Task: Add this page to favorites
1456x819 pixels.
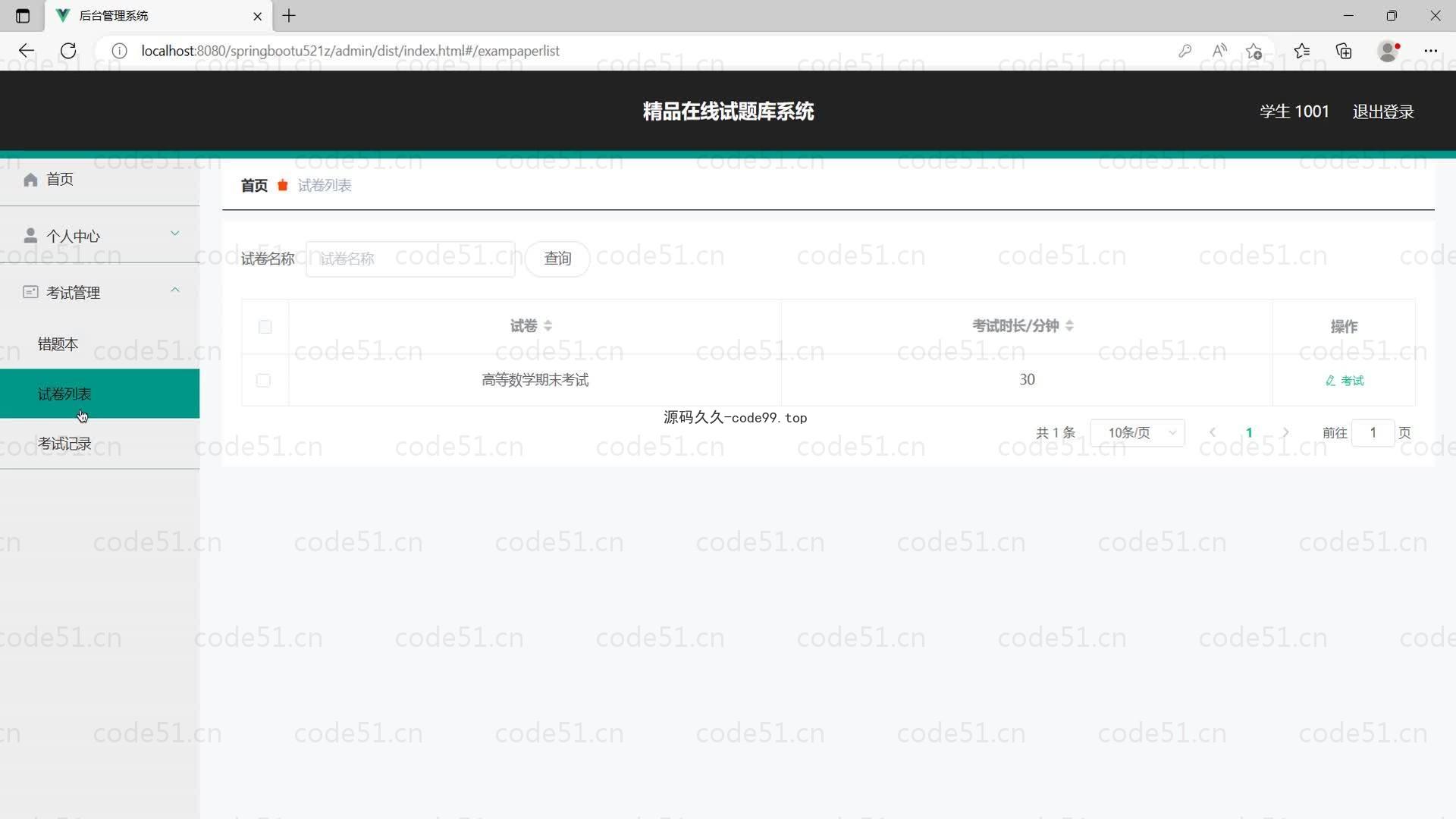Action: pyautogui.click(x=1254, y=51)
